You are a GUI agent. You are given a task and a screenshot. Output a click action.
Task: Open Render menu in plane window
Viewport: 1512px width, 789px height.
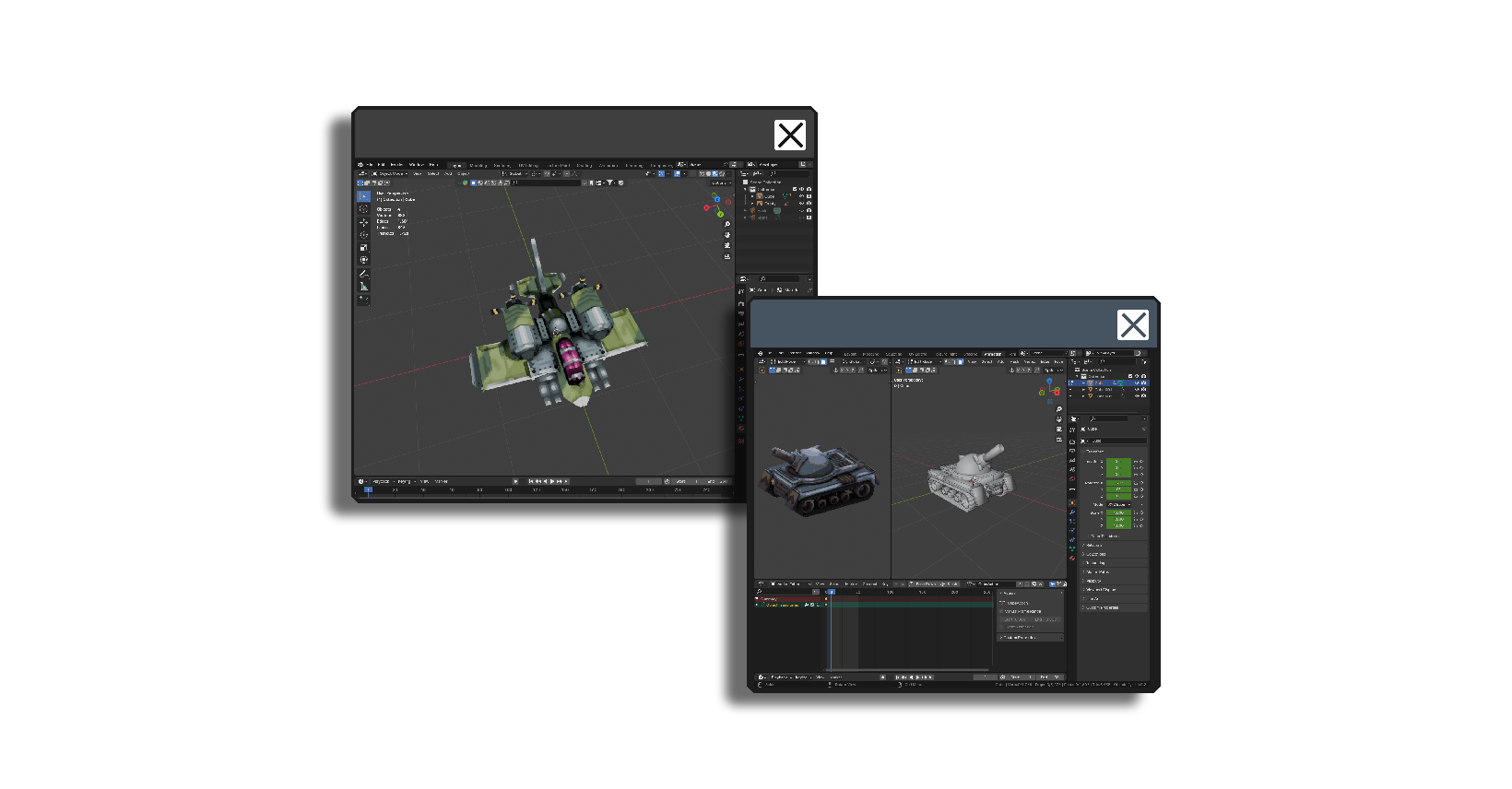(396, 165)
